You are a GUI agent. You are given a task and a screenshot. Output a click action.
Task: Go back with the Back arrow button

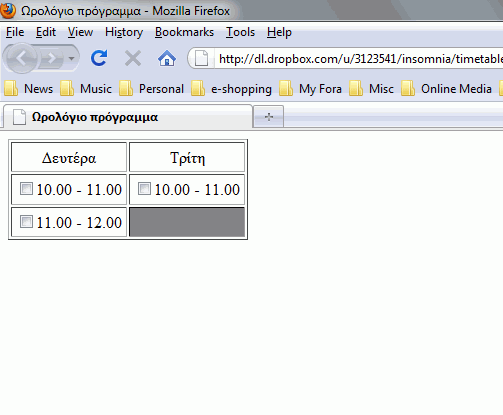[21, 58]
